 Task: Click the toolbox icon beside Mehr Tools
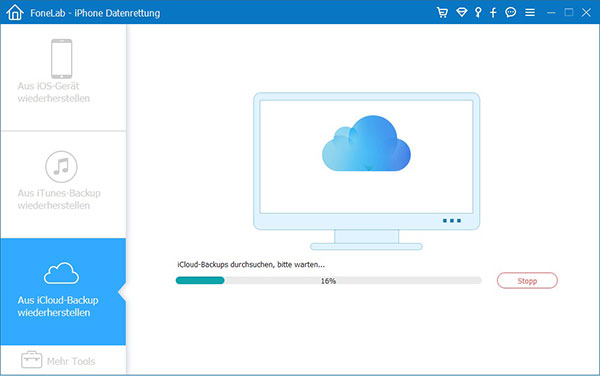[x=31, y=360]
